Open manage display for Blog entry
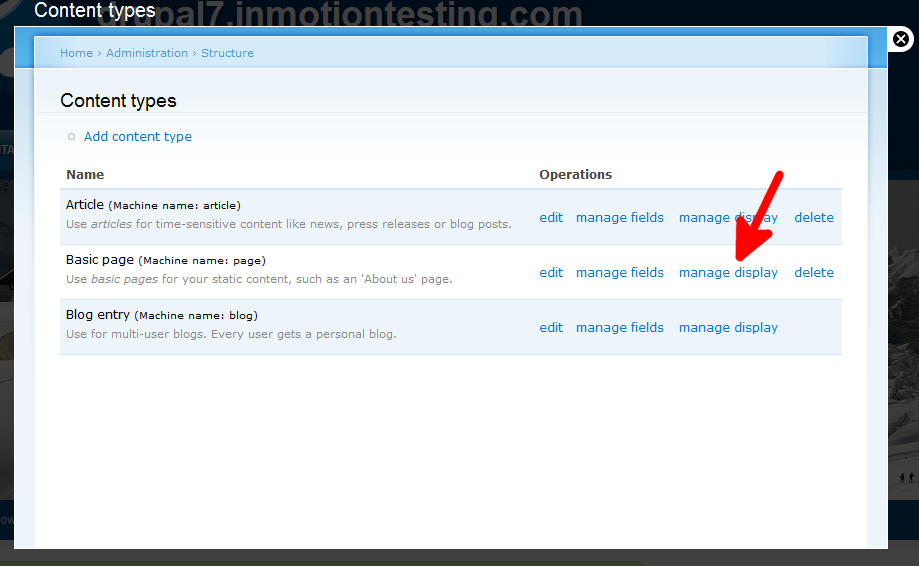 728,328
